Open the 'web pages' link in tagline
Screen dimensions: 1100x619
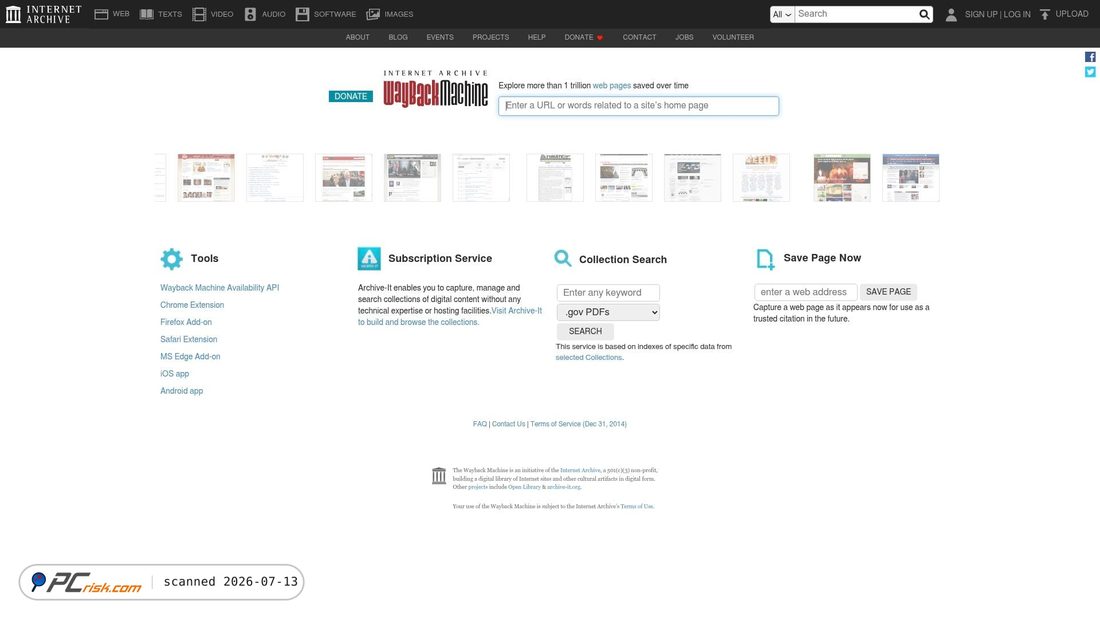(612, 86)
